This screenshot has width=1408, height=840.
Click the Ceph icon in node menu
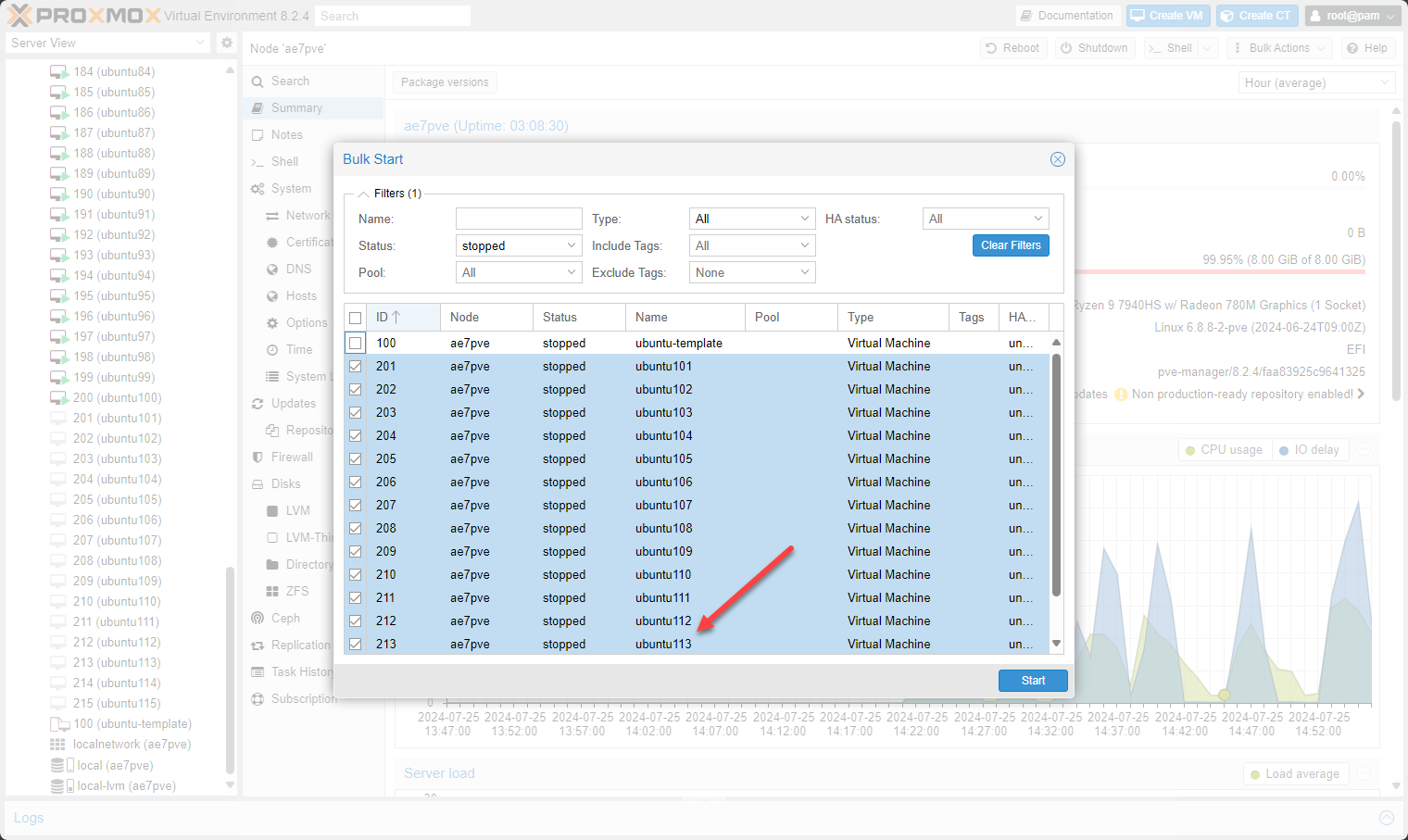point(258,618)
